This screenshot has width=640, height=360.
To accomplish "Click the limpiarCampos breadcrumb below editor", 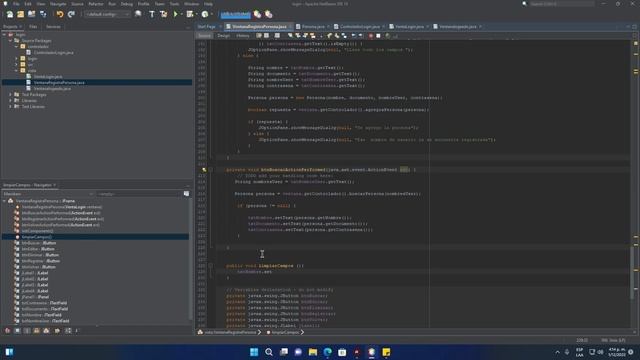I will coord(285,332).
